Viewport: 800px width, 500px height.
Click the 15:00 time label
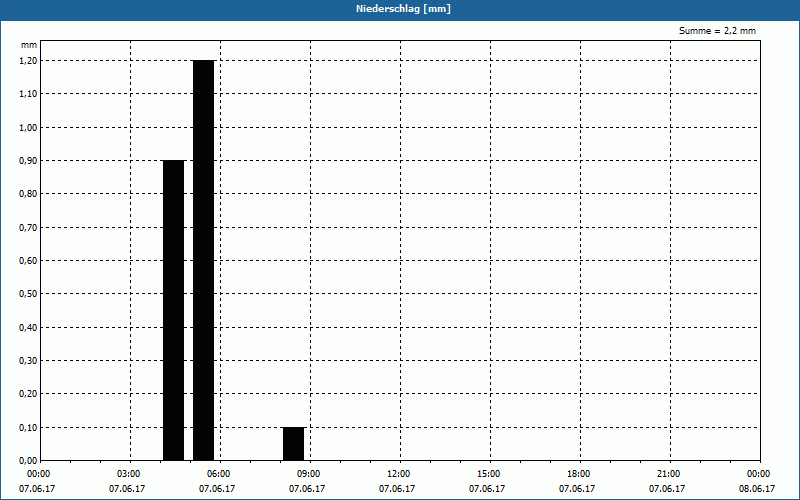tap(488, 474)
